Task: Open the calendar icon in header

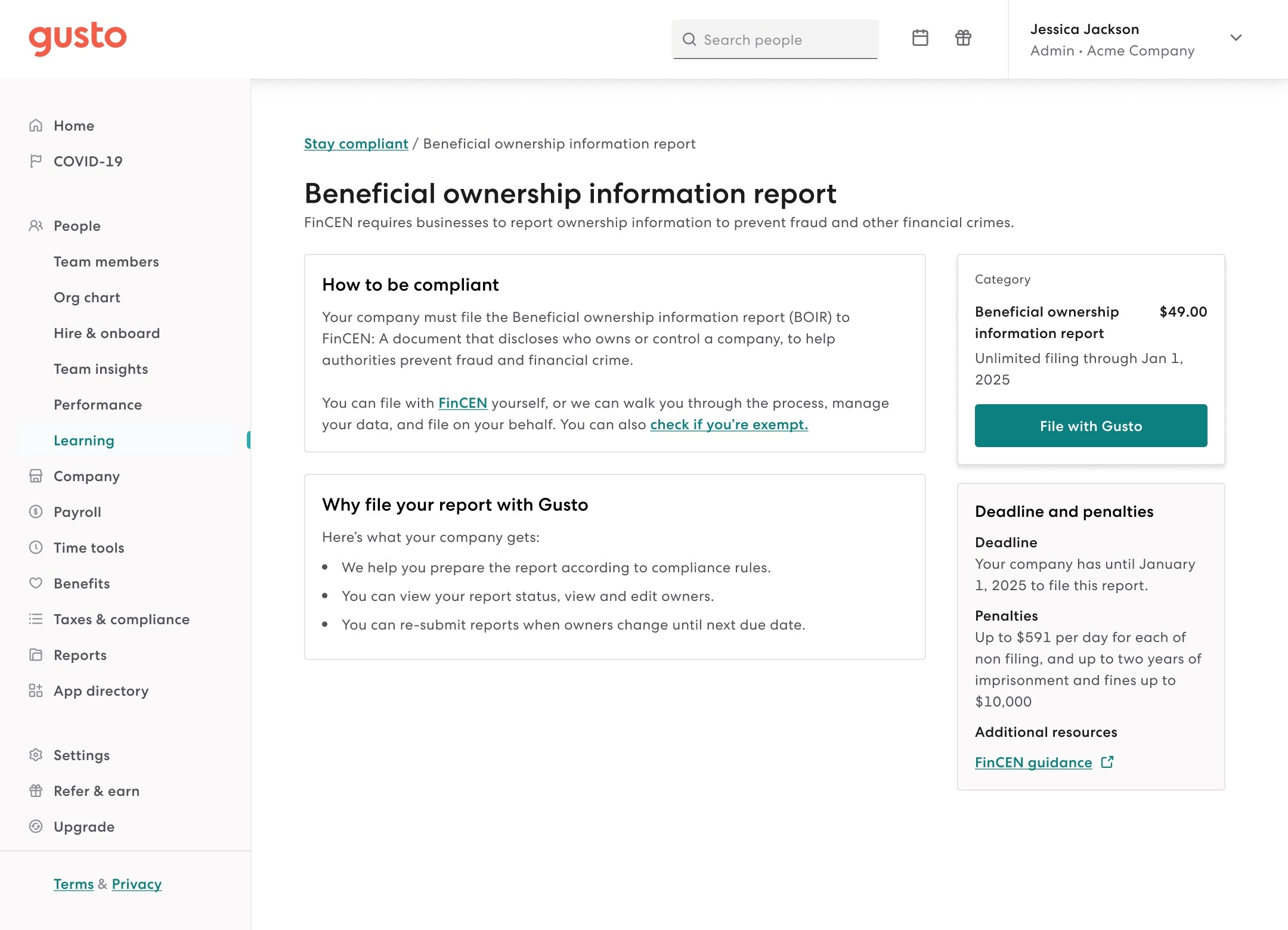Action: pyautogui.click(x=920, y=38)
